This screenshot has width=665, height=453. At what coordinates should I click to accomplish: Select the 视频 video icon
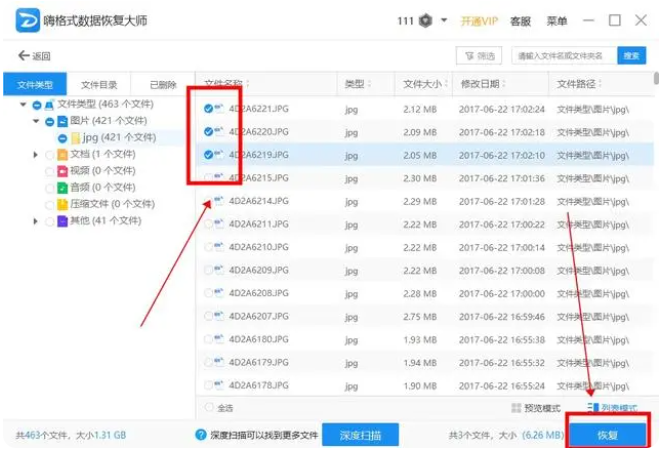coord(62,171)
